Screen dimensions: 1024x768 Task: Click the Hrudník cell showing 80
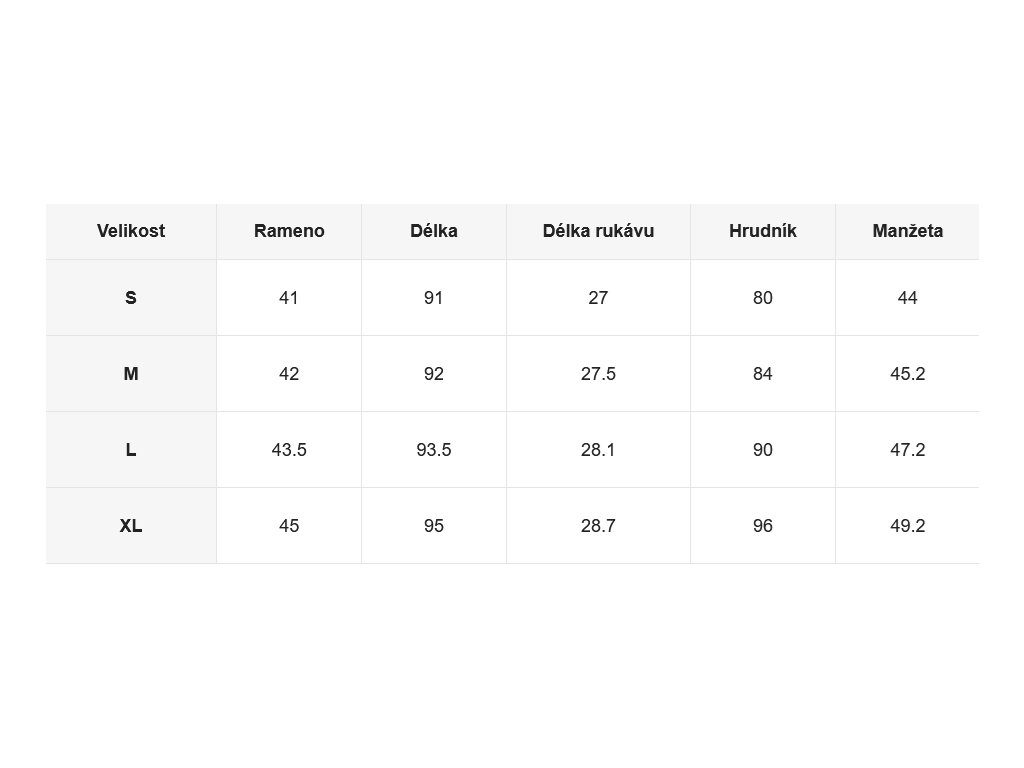point(763,298)
